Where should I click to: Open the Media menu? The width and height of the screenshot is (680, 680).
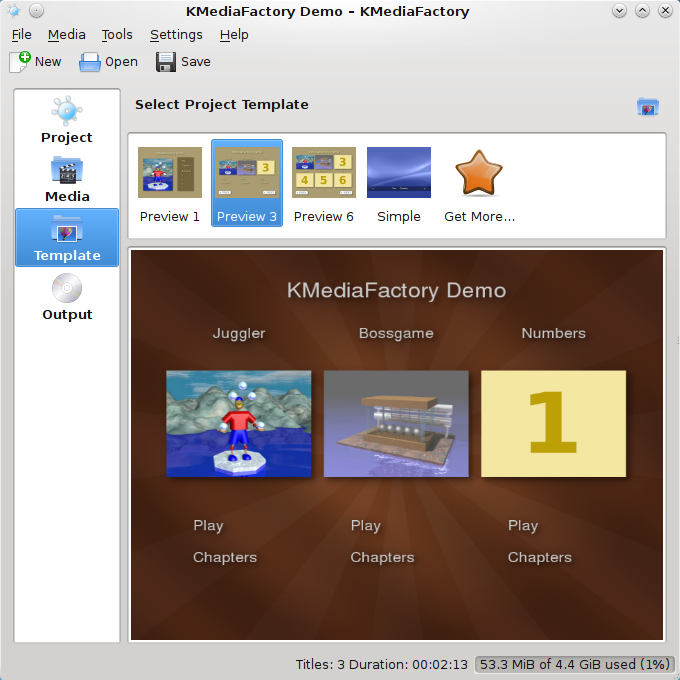pyautogui.click(x=66, y=35)
